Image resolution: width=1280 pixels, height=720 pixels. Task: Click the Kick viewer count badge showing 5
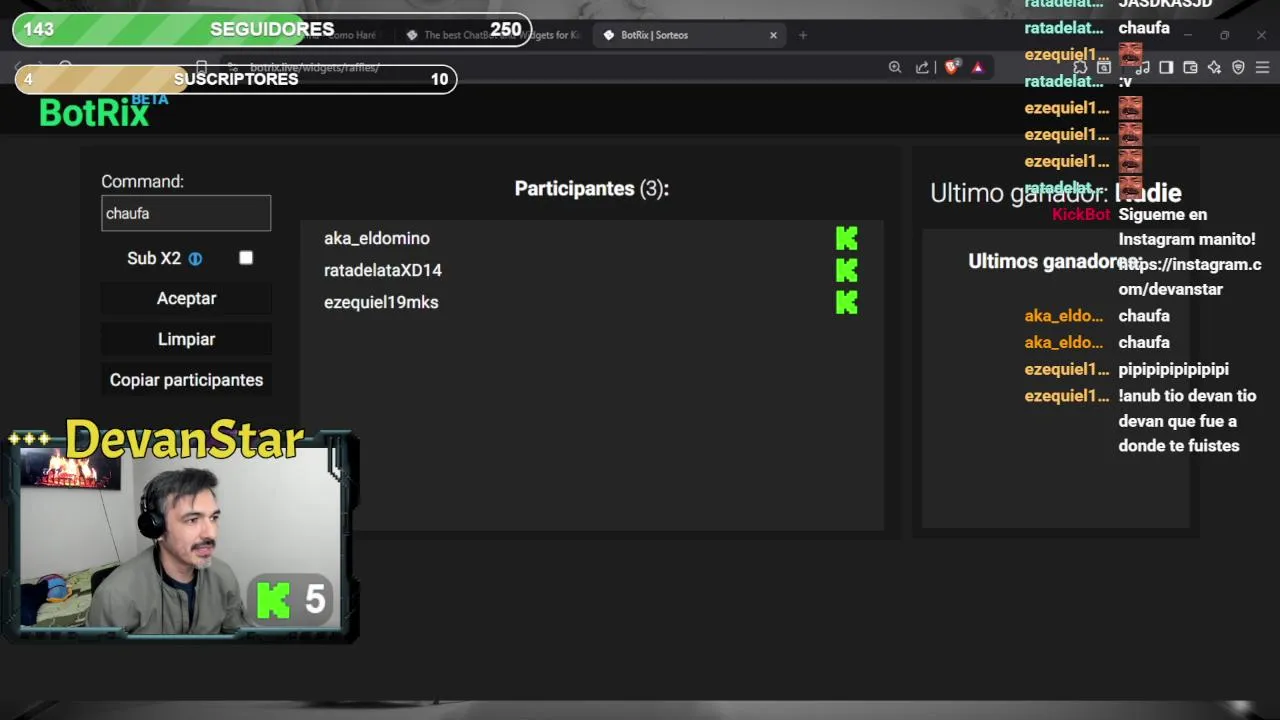291,600
